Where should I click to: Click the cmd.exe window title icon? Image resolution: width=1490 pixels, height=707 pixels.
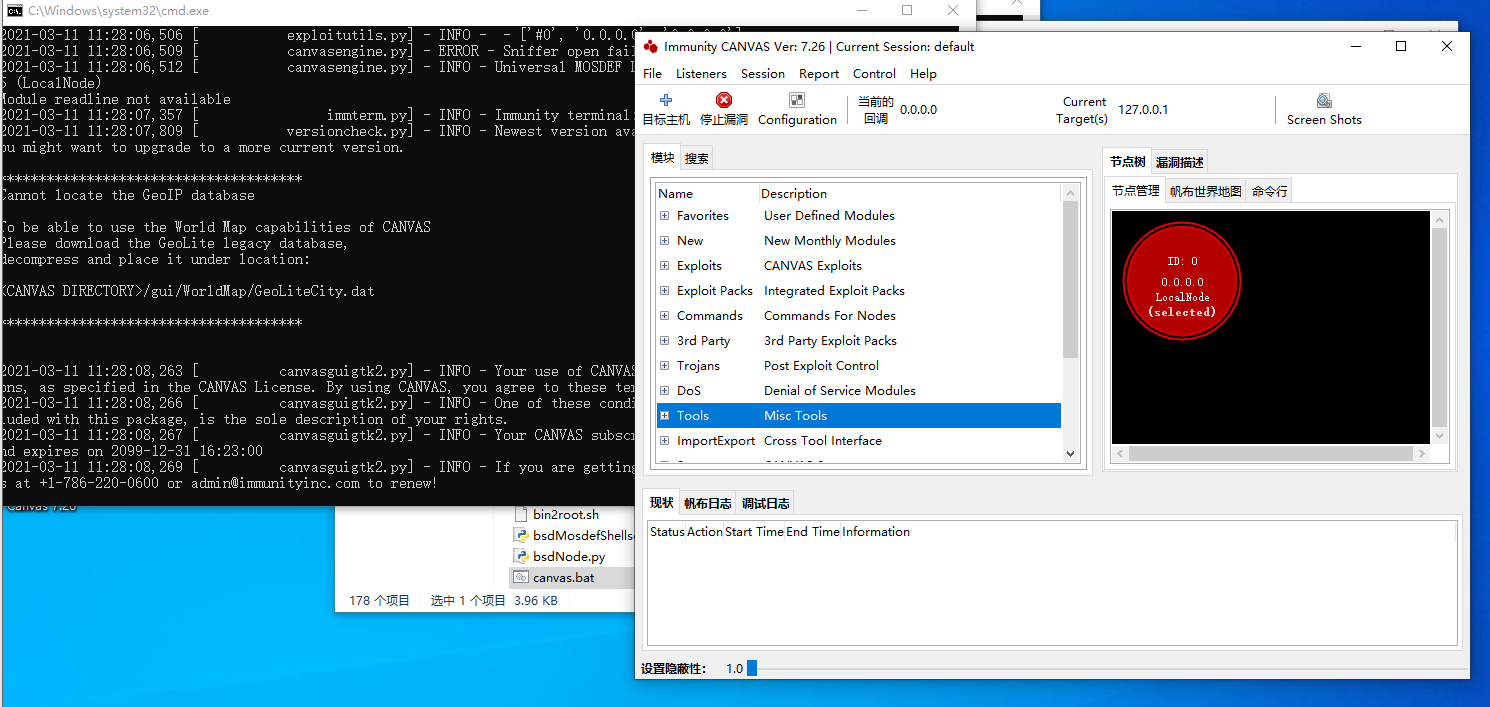14,10
